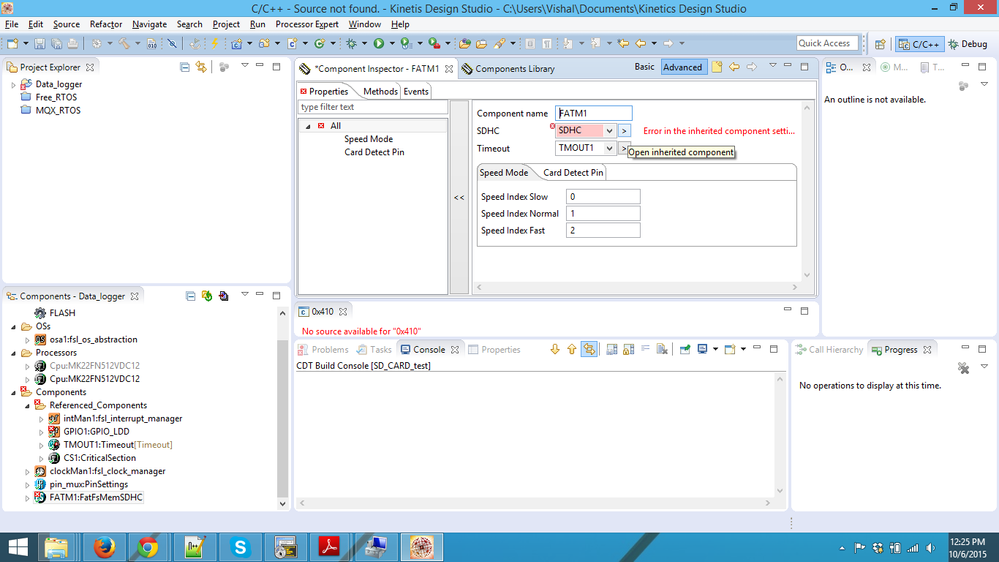
Task: Click Remove All Finished Operations in Progress
Action: click(x=963, y=368)
